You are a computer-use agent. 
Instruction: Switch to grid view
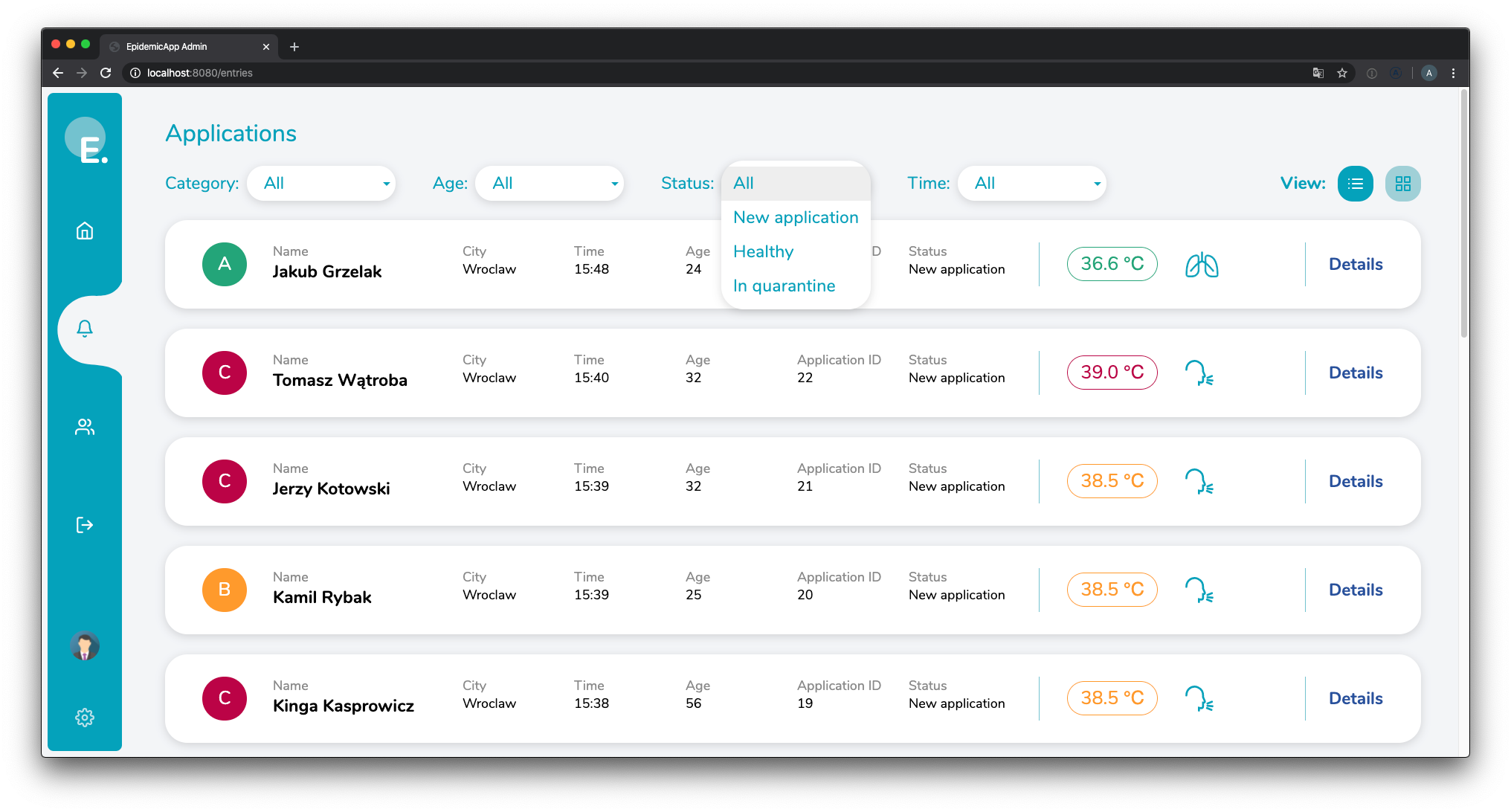coord(1403,184)
